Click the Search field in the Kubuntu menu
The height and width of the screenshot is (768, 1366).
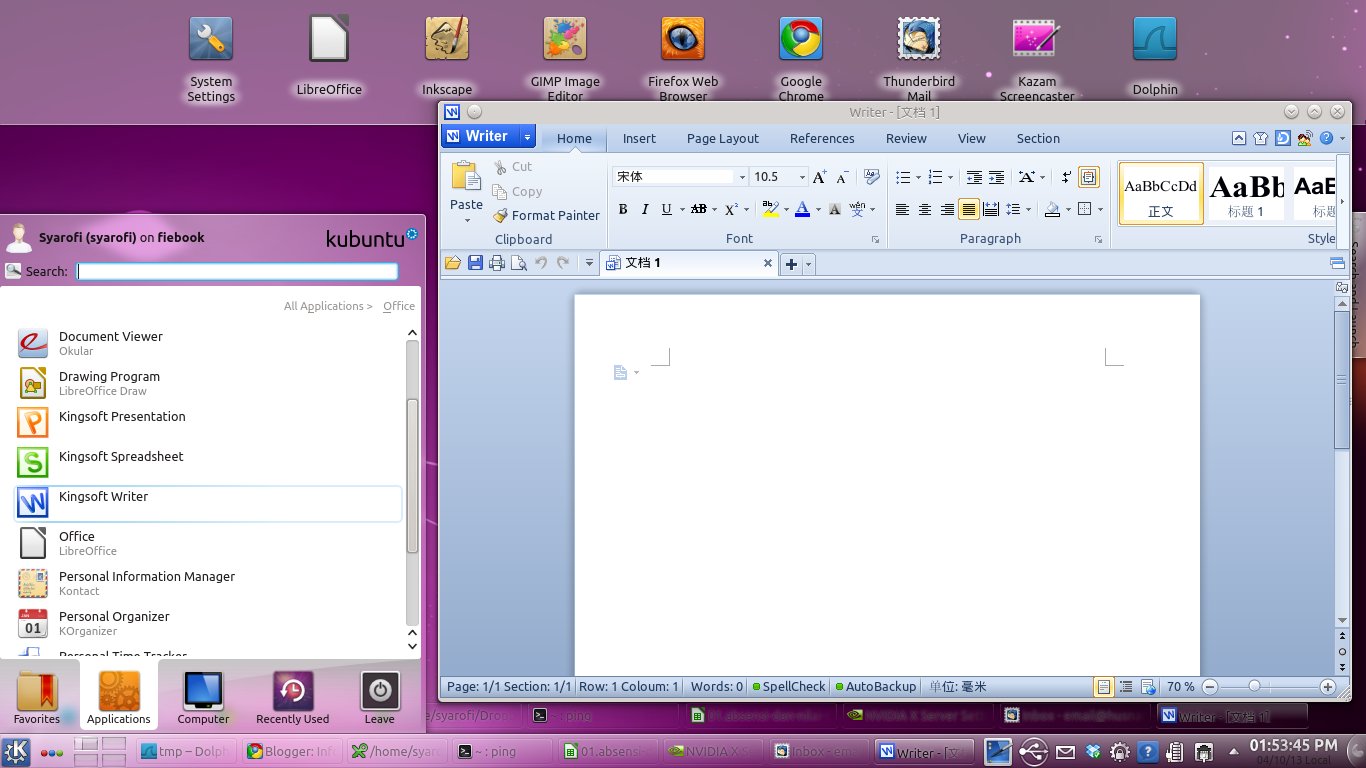237,270
